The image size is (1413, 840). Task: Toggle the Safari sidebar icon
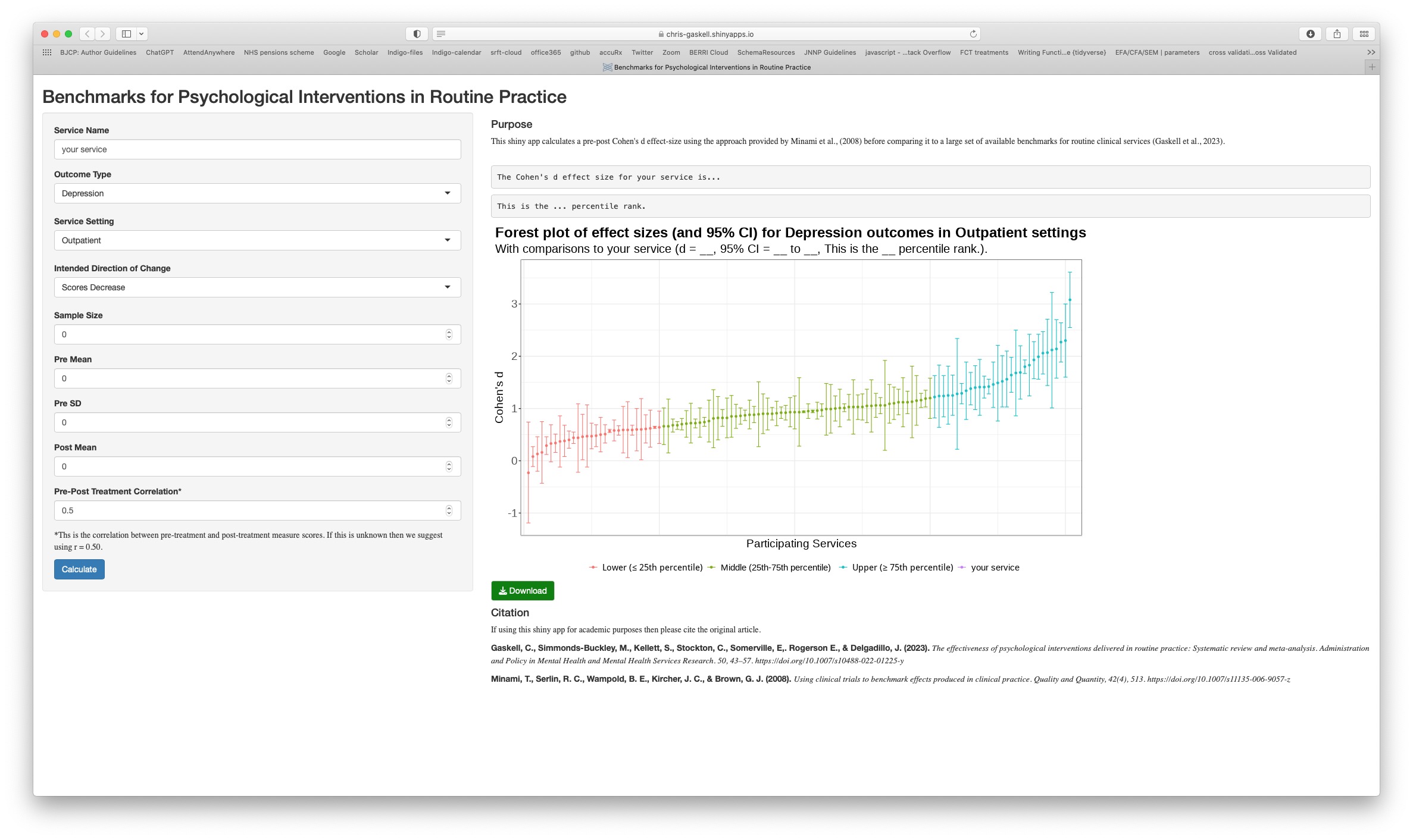tap(126, 34)
